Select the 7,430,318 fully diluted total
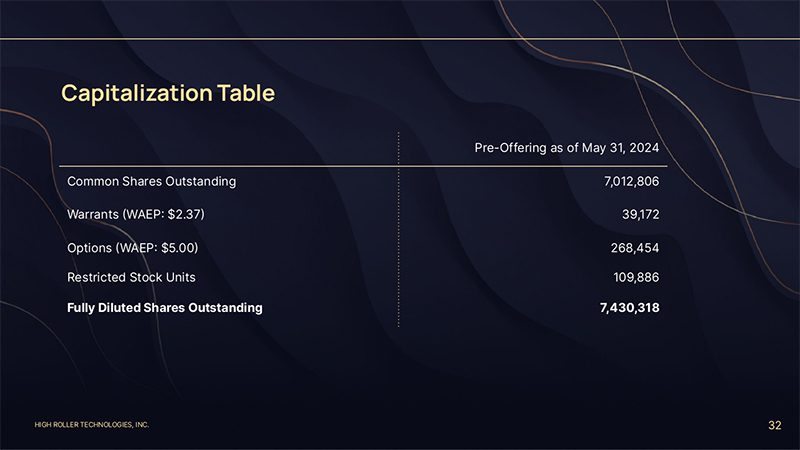800x450 pixels. tap(628, 308)
